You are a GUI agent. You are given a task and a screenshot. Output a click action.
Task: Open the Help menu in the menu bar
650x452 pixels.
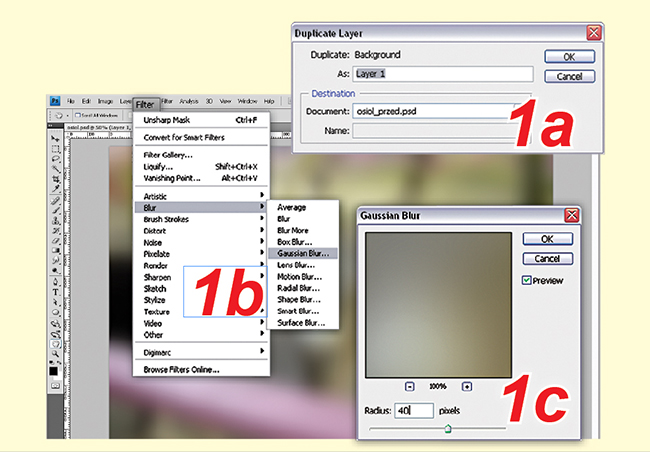[269, 101]
